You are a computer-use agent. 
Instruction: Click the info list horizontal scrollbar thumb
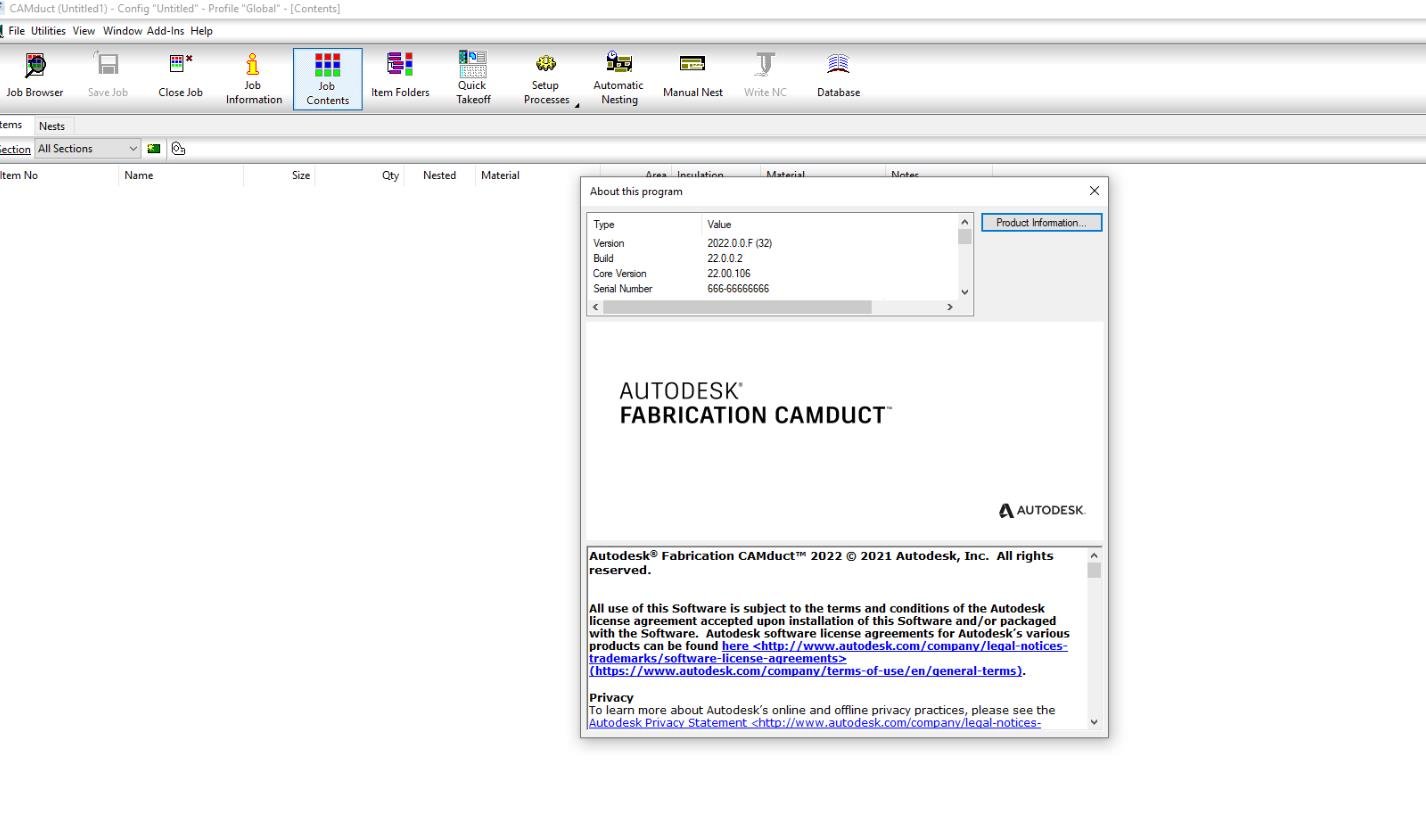737,307
